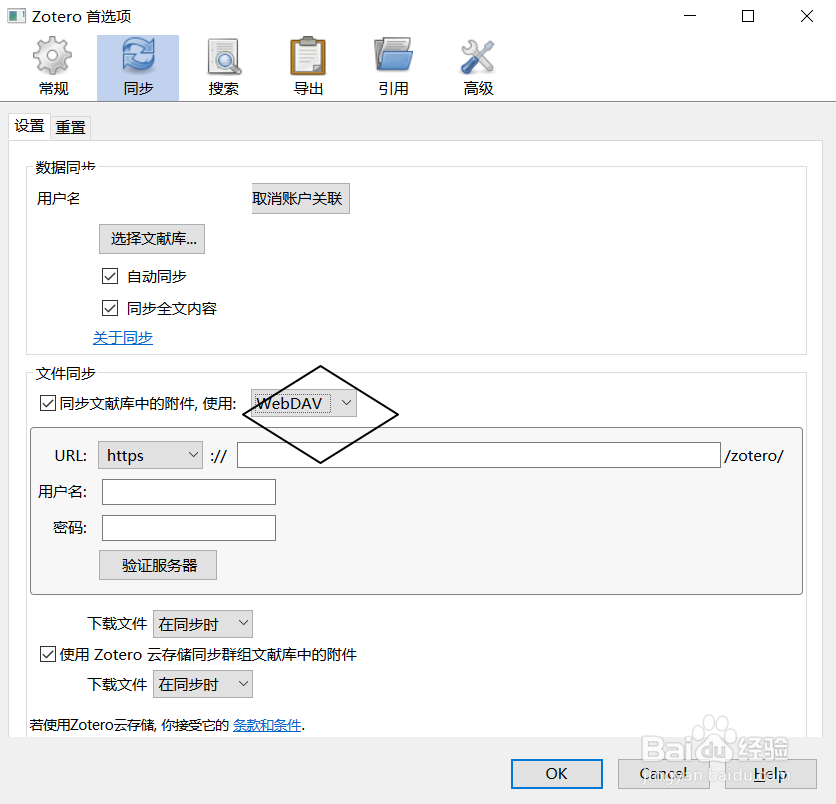The height and width of the screenshot is (804, 836).
Task: Click the OK button
Action: [557, 774]
